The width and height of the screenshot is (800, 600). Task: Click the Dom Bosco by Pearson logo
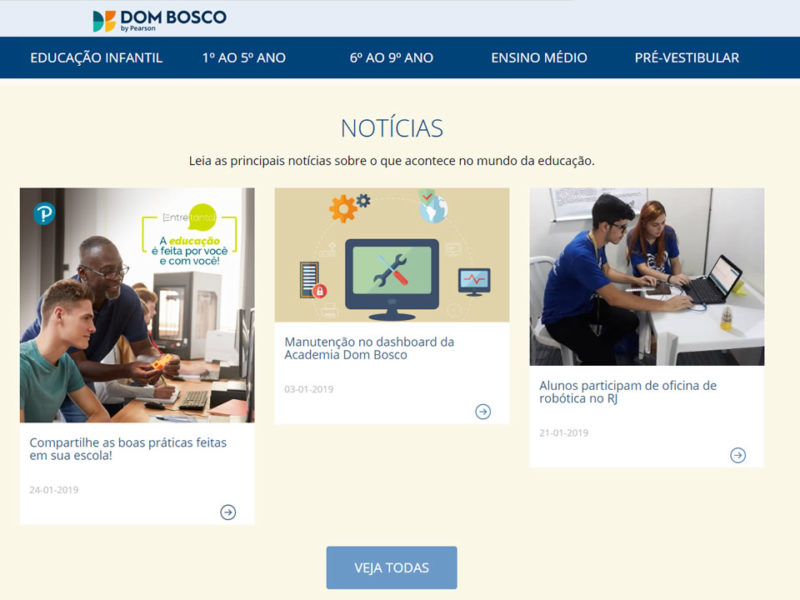(160, 20)
